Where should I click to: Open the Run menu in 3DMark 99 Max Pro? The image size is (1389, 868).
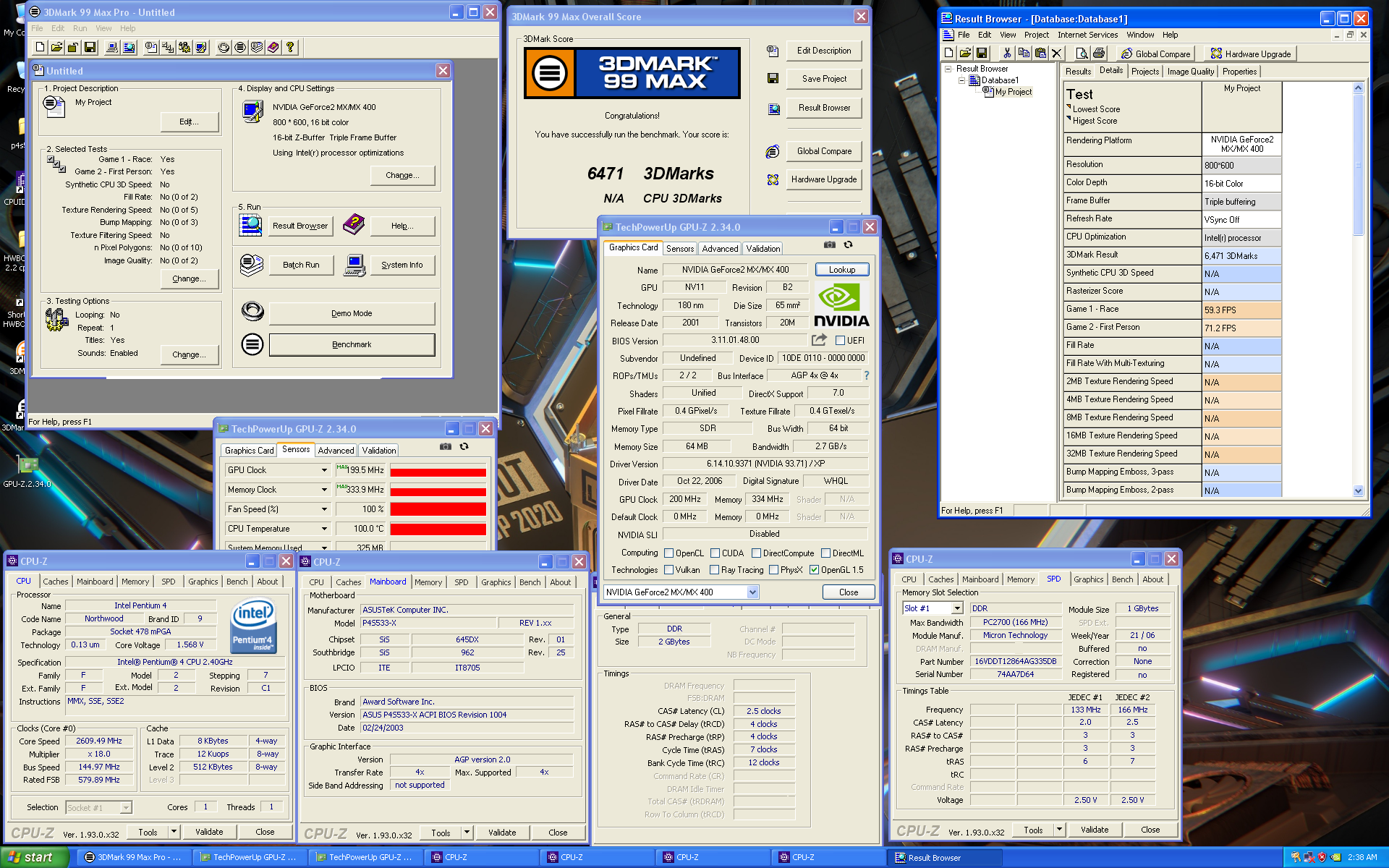click(80, 28)
